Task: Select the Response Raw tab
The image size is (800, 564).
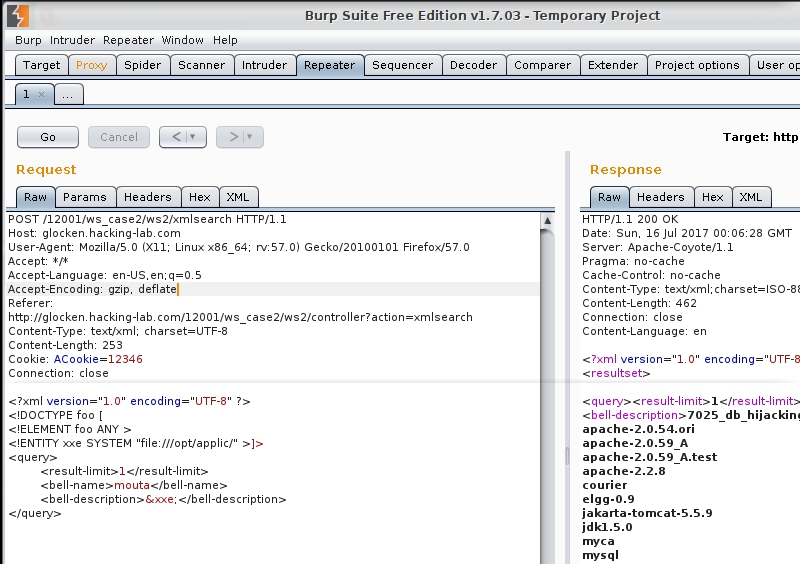Action: point(610,197)
